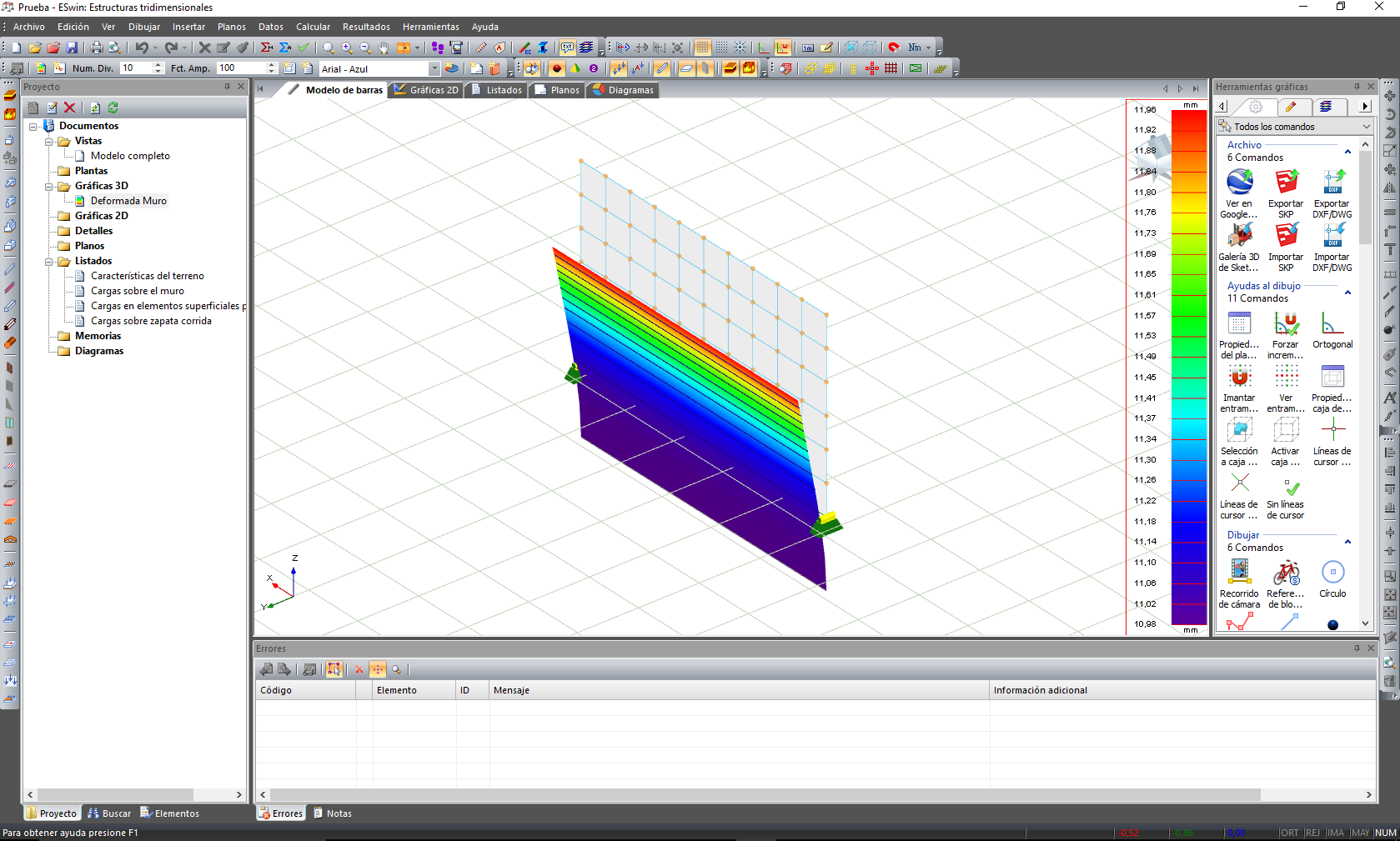Toggle ORT mode in the status bar

tap(1289, 833)
